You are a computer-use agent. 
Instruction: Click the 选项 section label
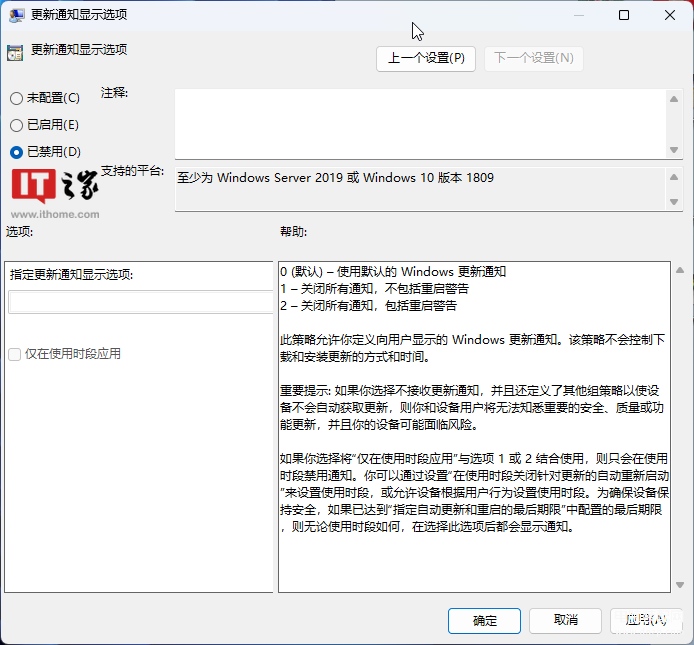(19, 232)
